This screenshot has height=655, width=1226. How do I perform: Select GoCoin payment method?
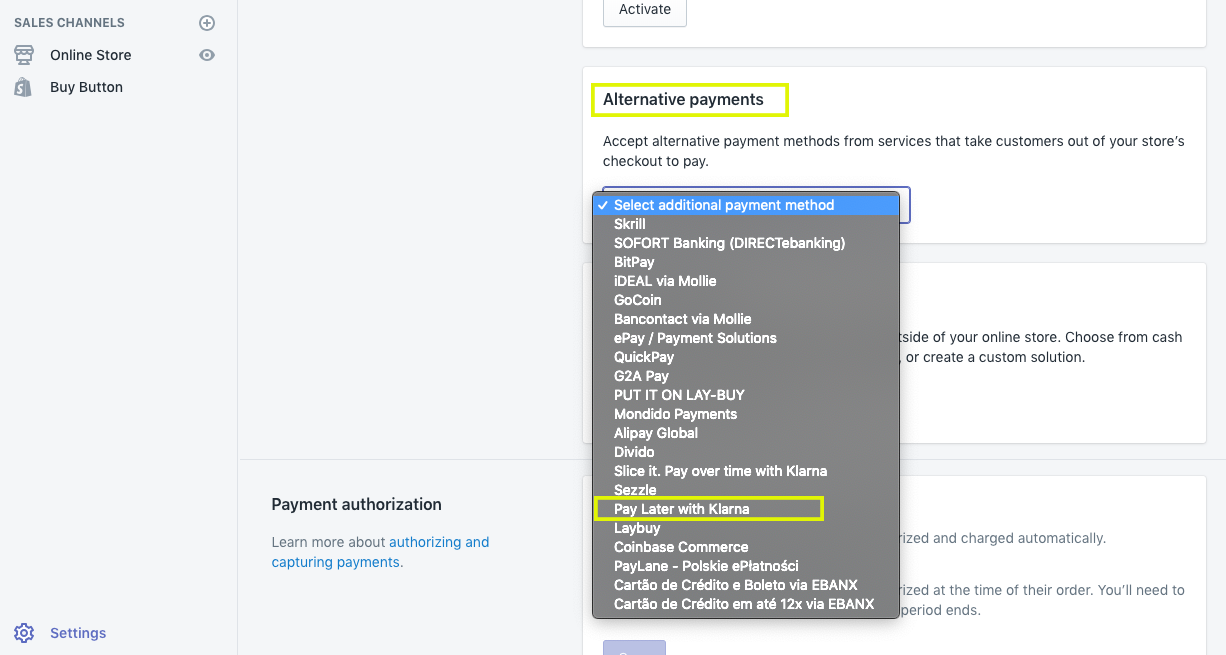(746, 300)
